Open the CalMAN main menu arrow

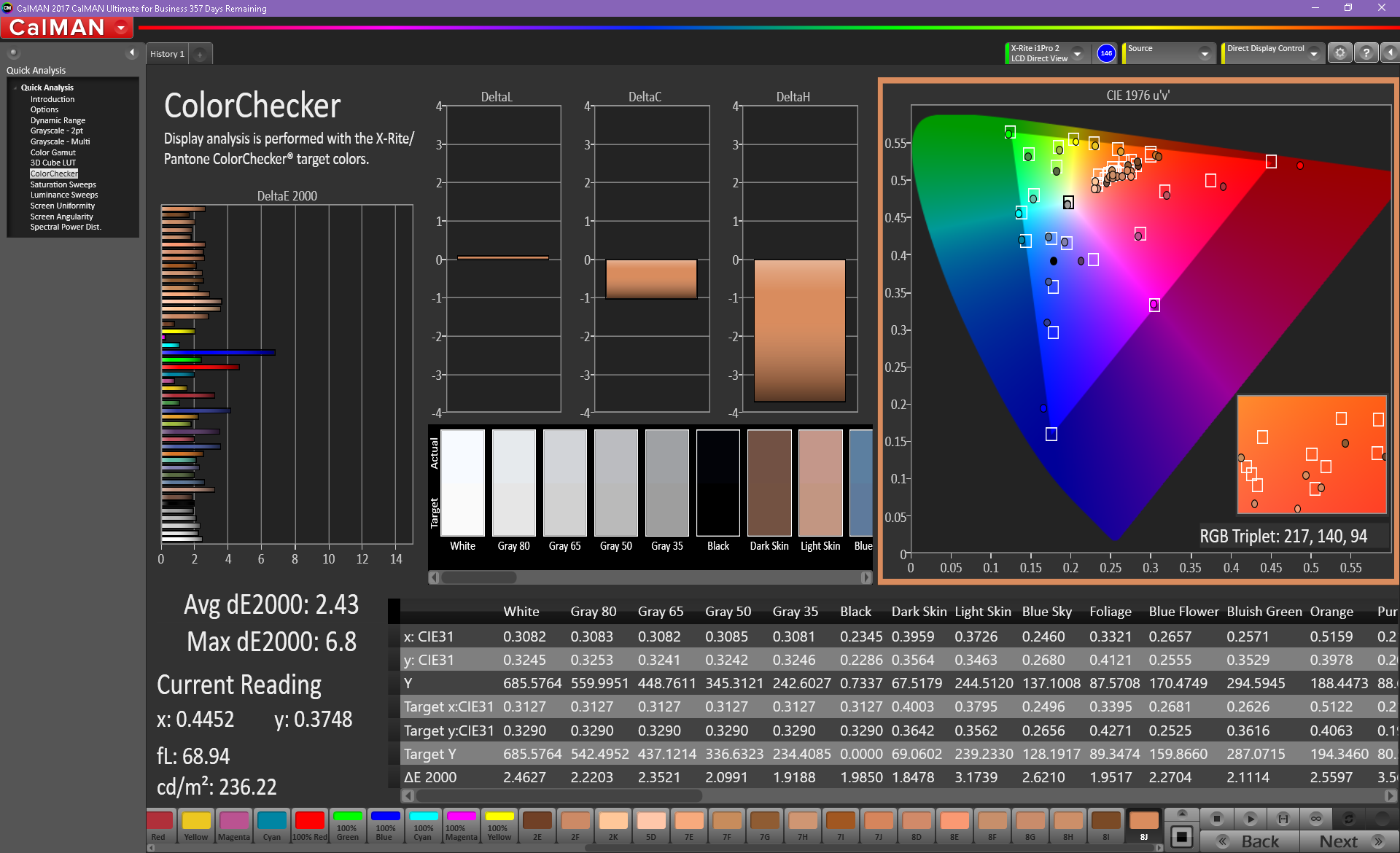pyautogui.click(x=121, y=28)
